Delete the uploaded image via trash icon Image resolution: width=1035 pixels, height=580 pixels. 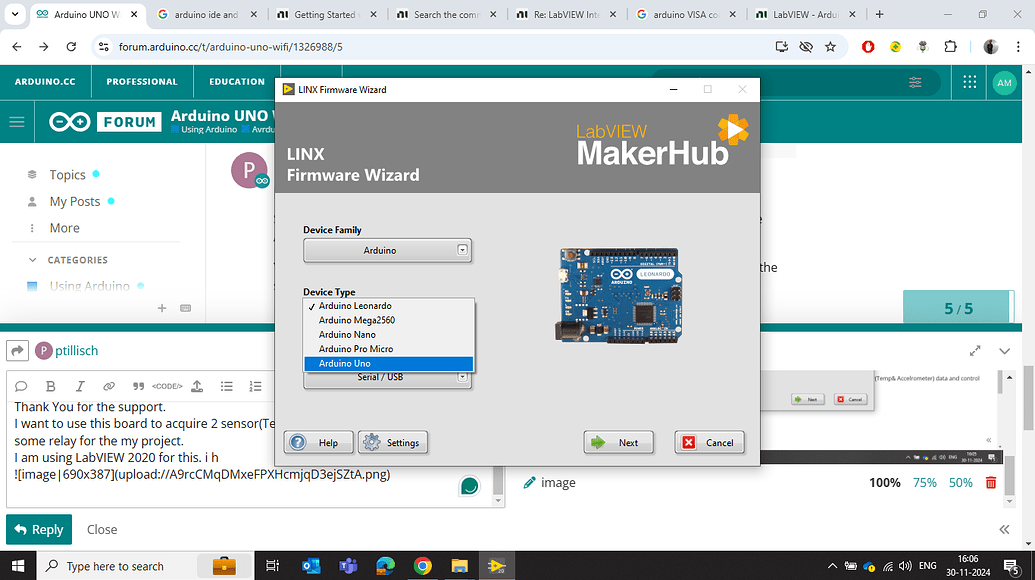(x=990, y=482)
